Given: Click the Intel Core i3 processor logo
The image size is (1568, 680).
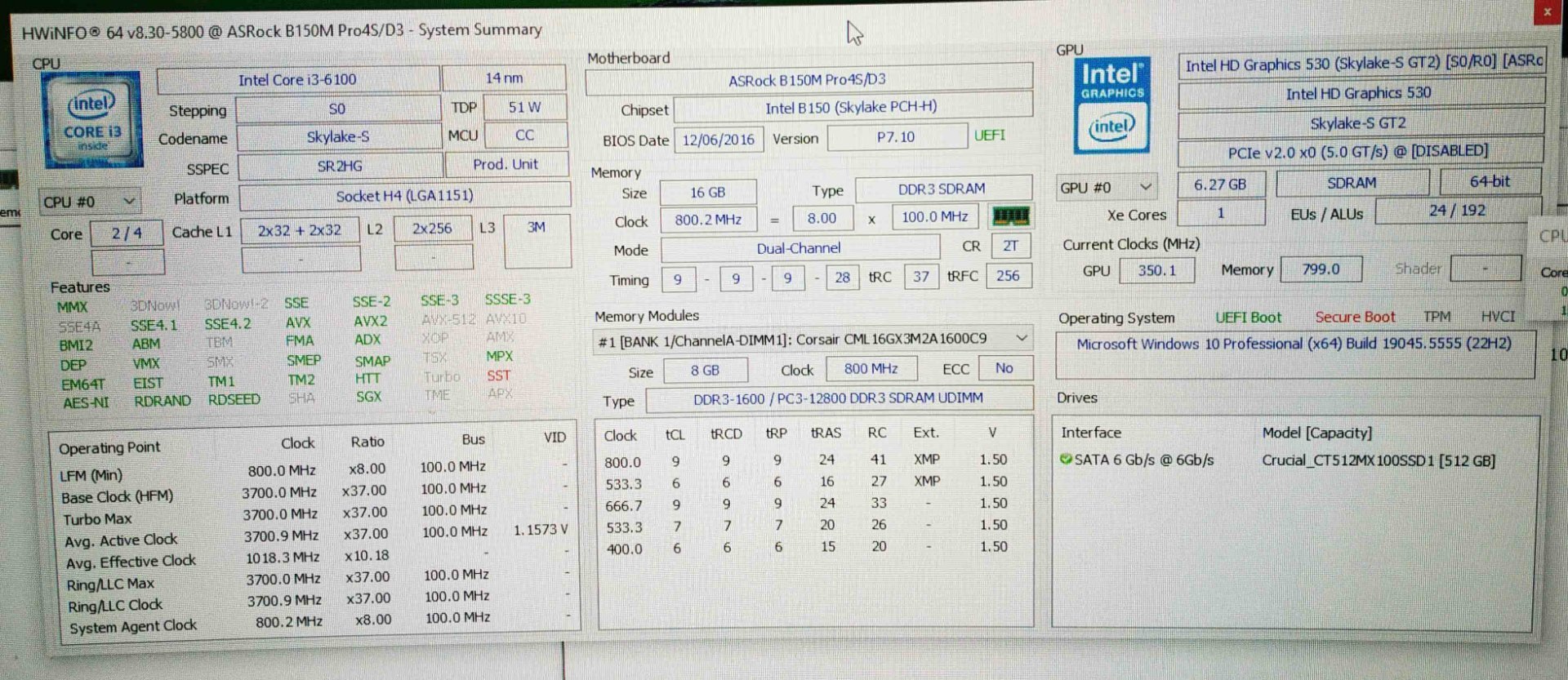Looking at the screenshot, I should [x=91, y=119].
